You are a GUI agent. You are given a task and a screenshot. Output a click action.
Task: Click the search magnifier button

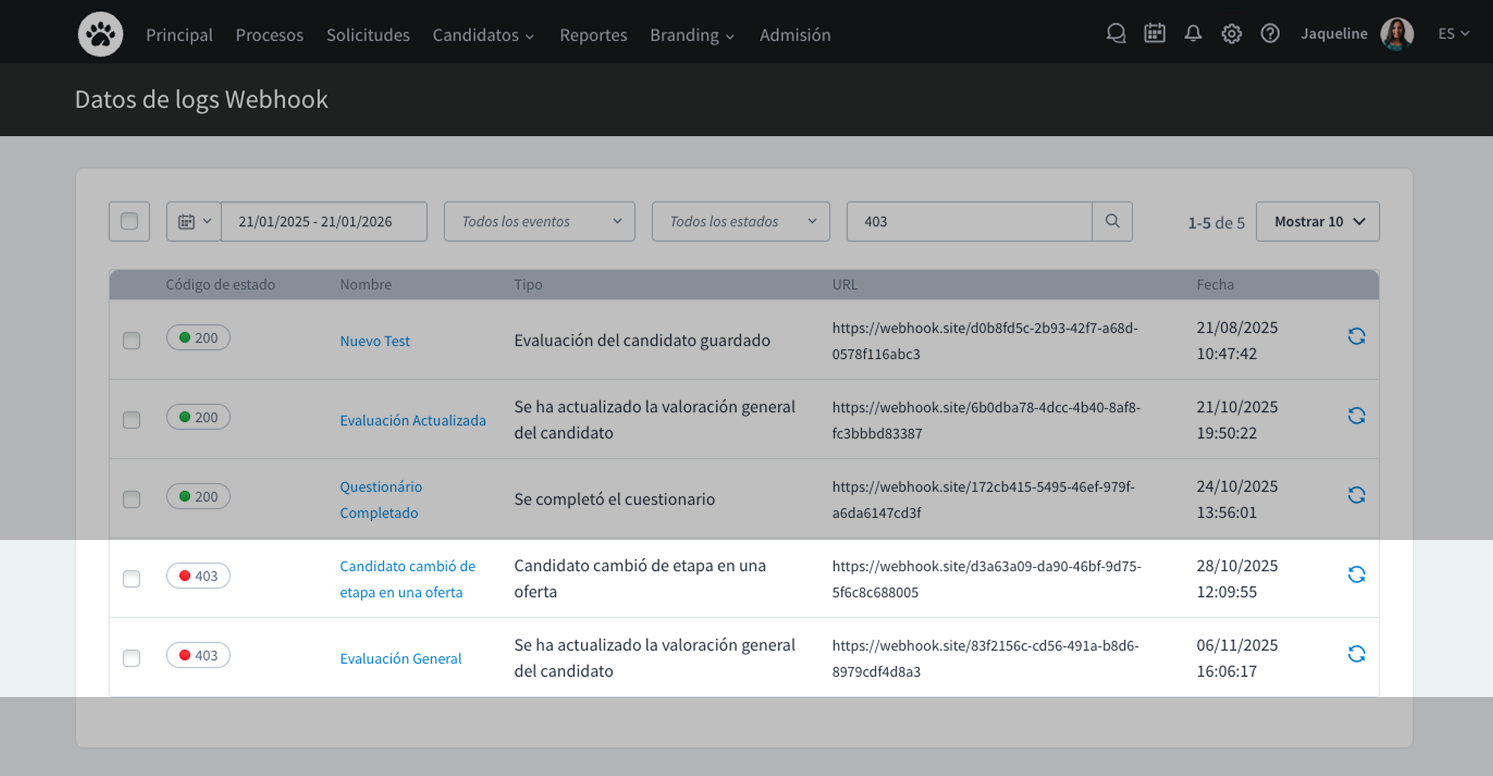point(1112,222)
